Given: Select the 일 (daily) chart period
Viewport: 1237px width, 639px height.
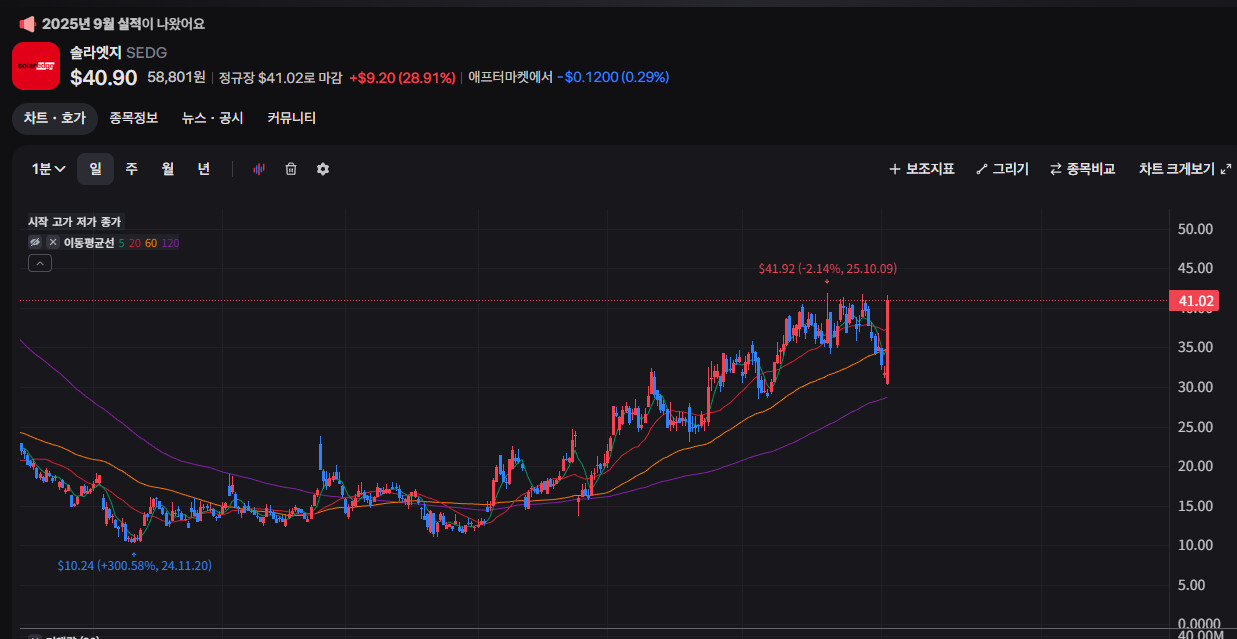Looking at the screenshot, I should 95,169.
